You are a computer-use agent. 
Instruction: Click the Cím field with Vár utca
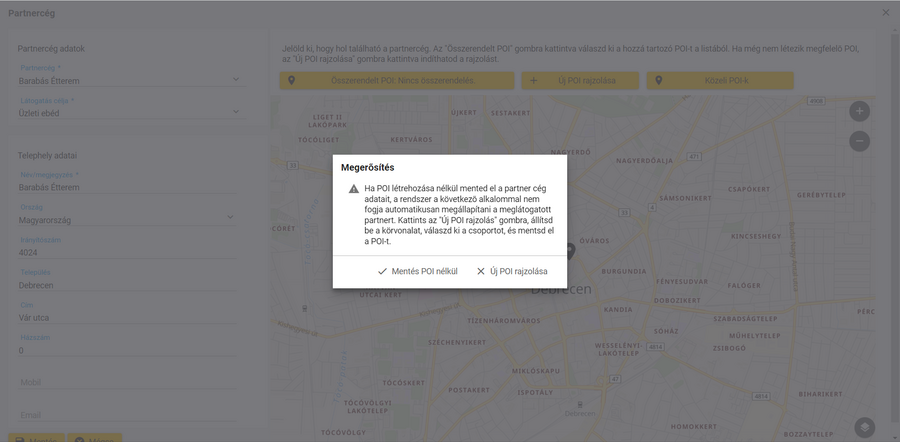130,318
